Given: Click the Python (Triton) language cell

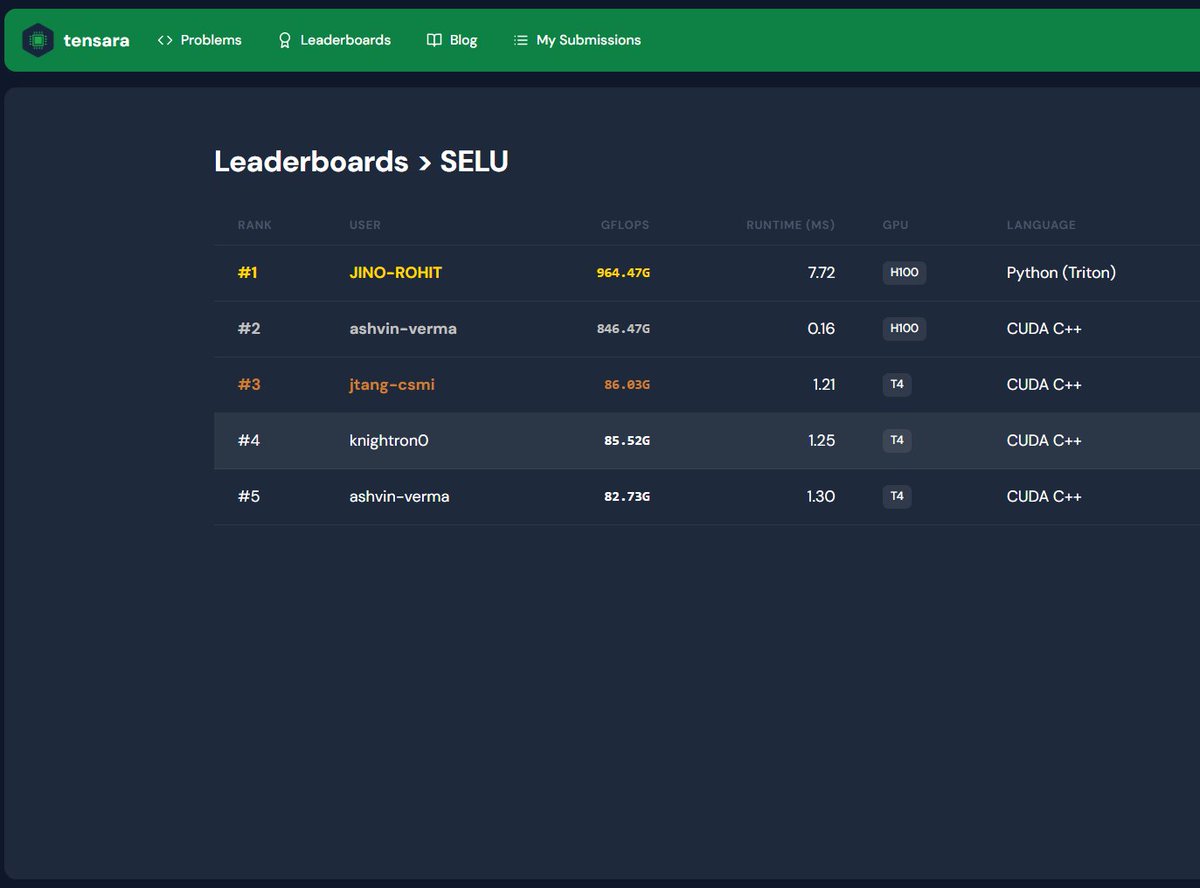Looking at the screenshot, I should tap(1061, 273).
